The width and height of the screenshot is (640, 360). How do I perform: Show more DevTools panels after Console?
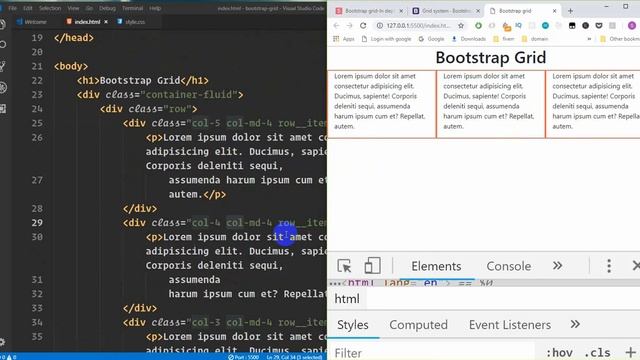point(558,266)
